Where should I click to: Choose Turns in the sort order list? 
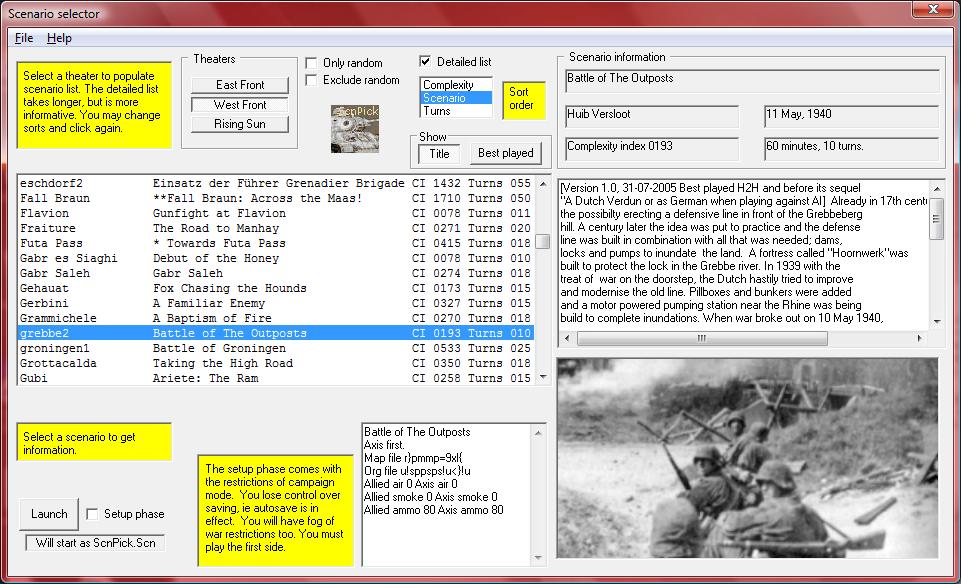click(456, 111)
